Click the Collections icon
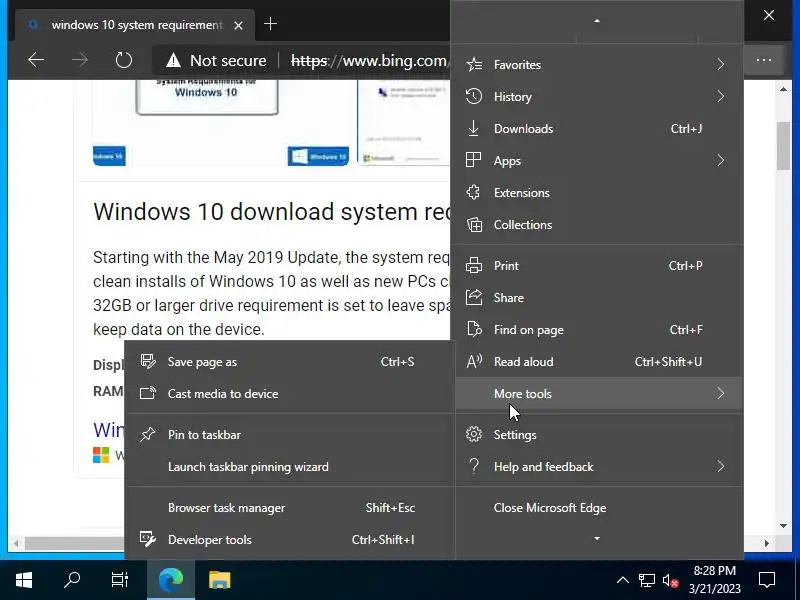The width and height of the screenshot is (800, 600). [474, 224]
